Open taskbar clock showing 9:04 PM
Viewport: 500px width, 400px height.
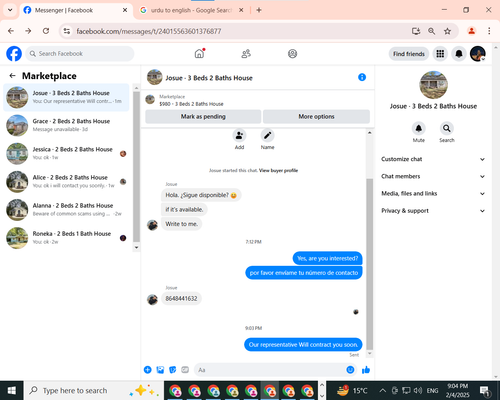click(457, 390)
